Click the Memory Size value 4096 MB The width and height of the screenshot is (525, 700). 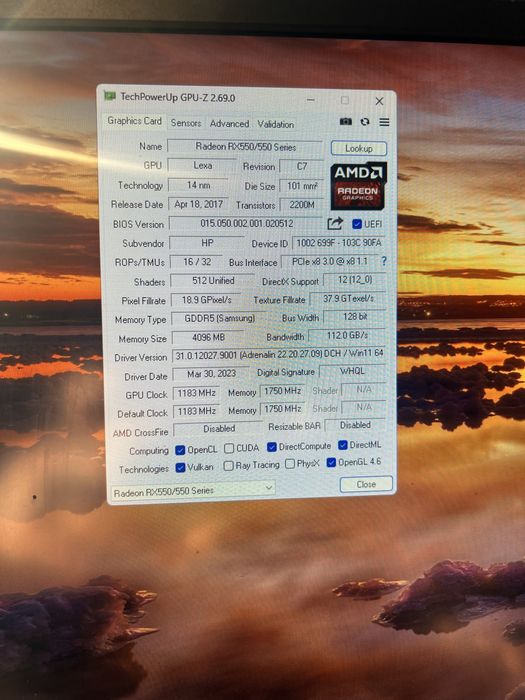(208, 338)
